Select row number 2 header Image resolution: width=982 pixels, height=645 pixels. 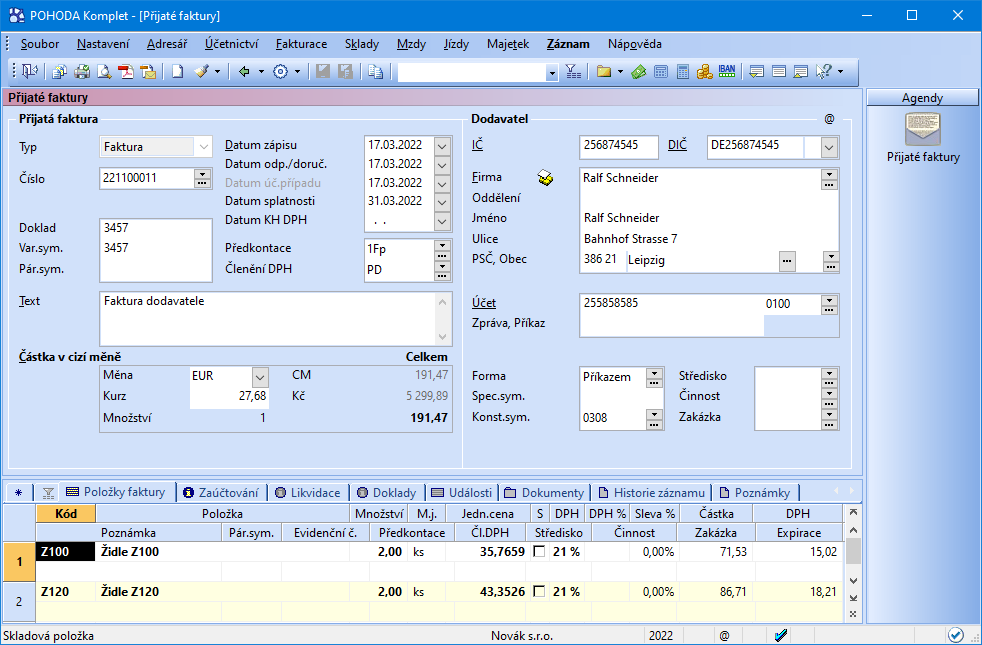pyautogui.click(x=19, y=601)
